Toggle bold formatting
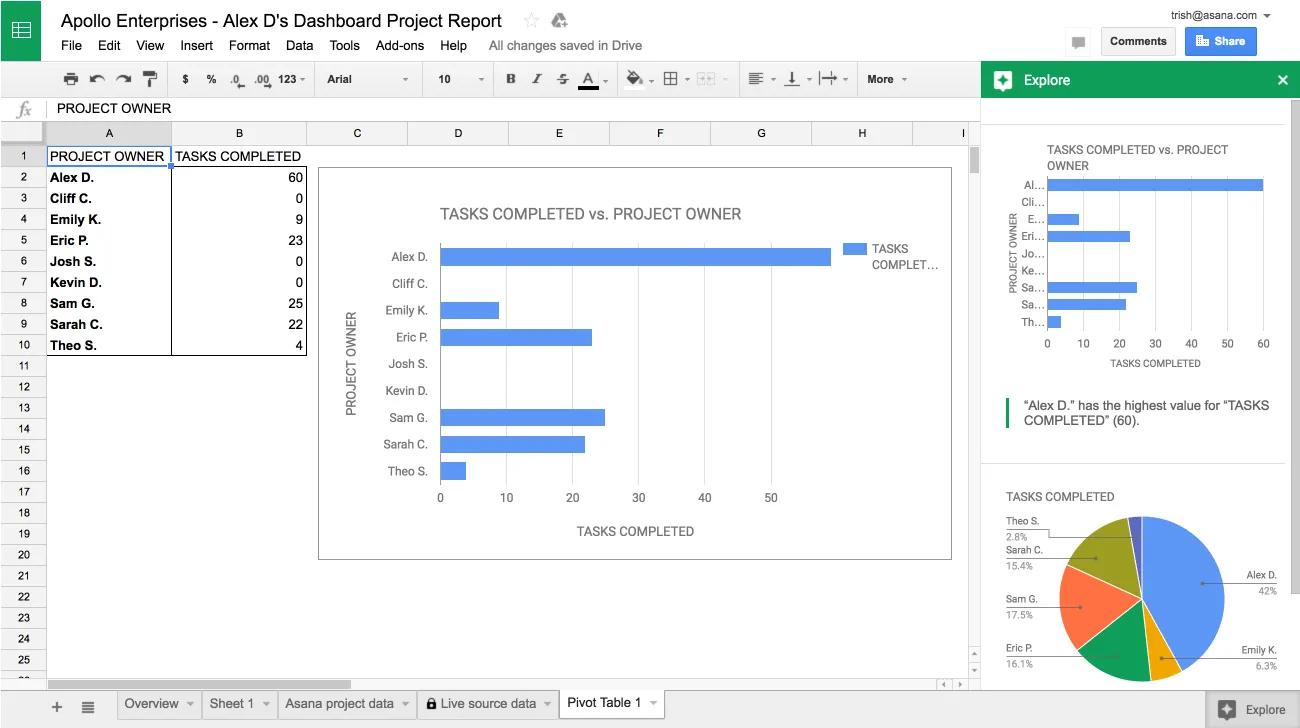This screenshot has height=728, width=1300. point(510,78)
